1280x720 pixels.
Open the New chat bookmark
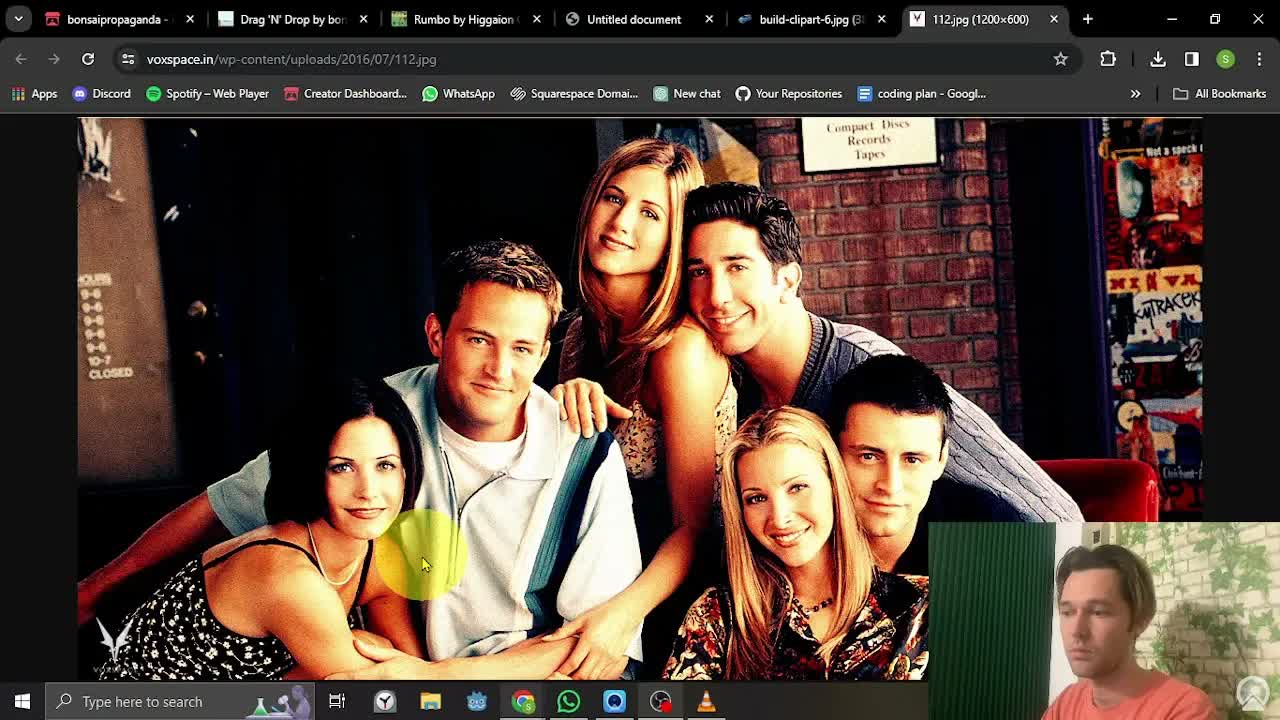click(x=687, y=93)
